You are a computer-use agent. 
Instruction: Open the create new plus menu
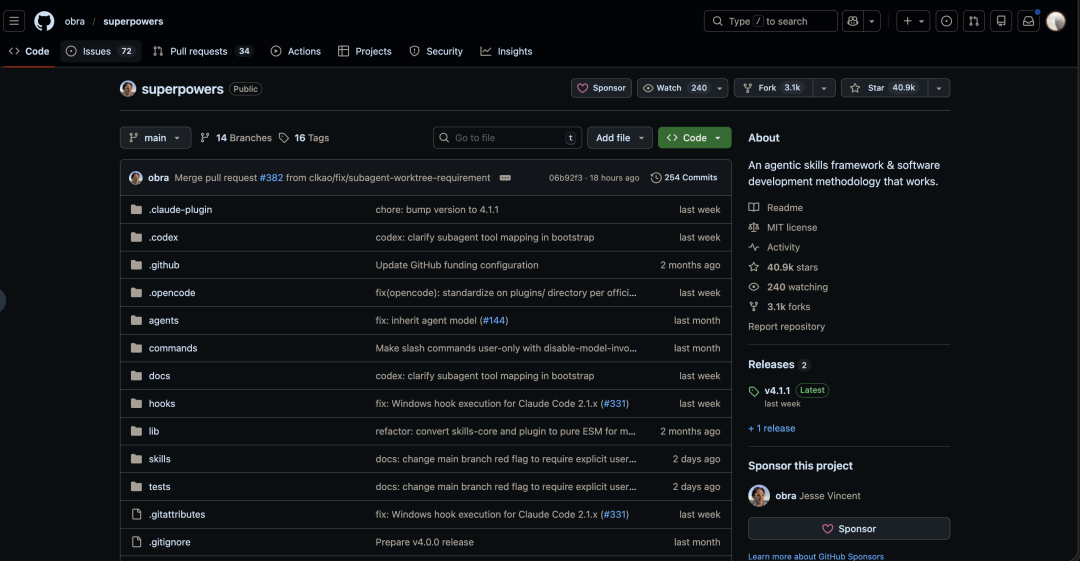pos(913,21)
